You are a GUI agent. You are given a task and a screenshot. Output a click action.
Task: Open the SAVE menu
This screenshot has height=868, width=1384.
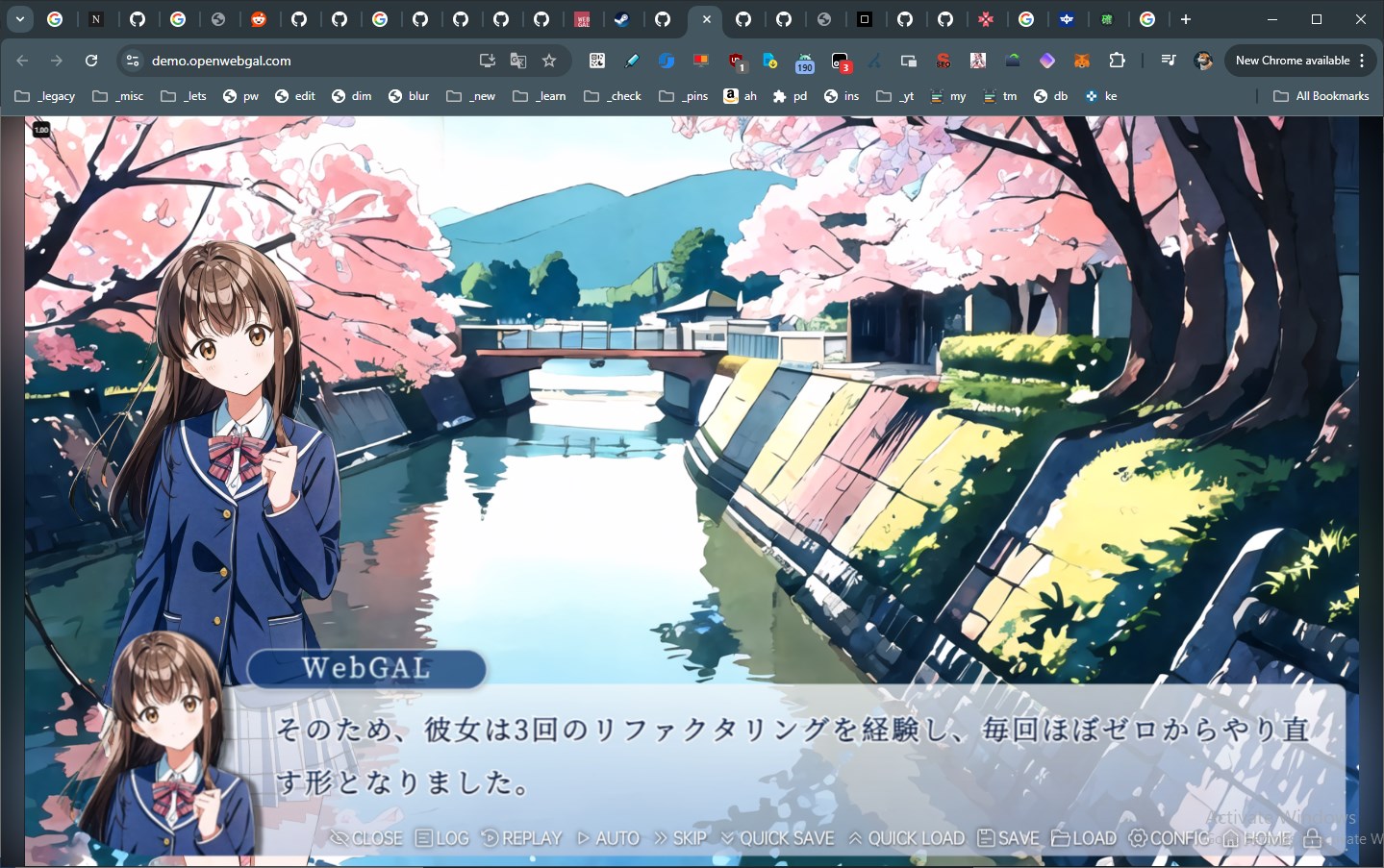1008,838
